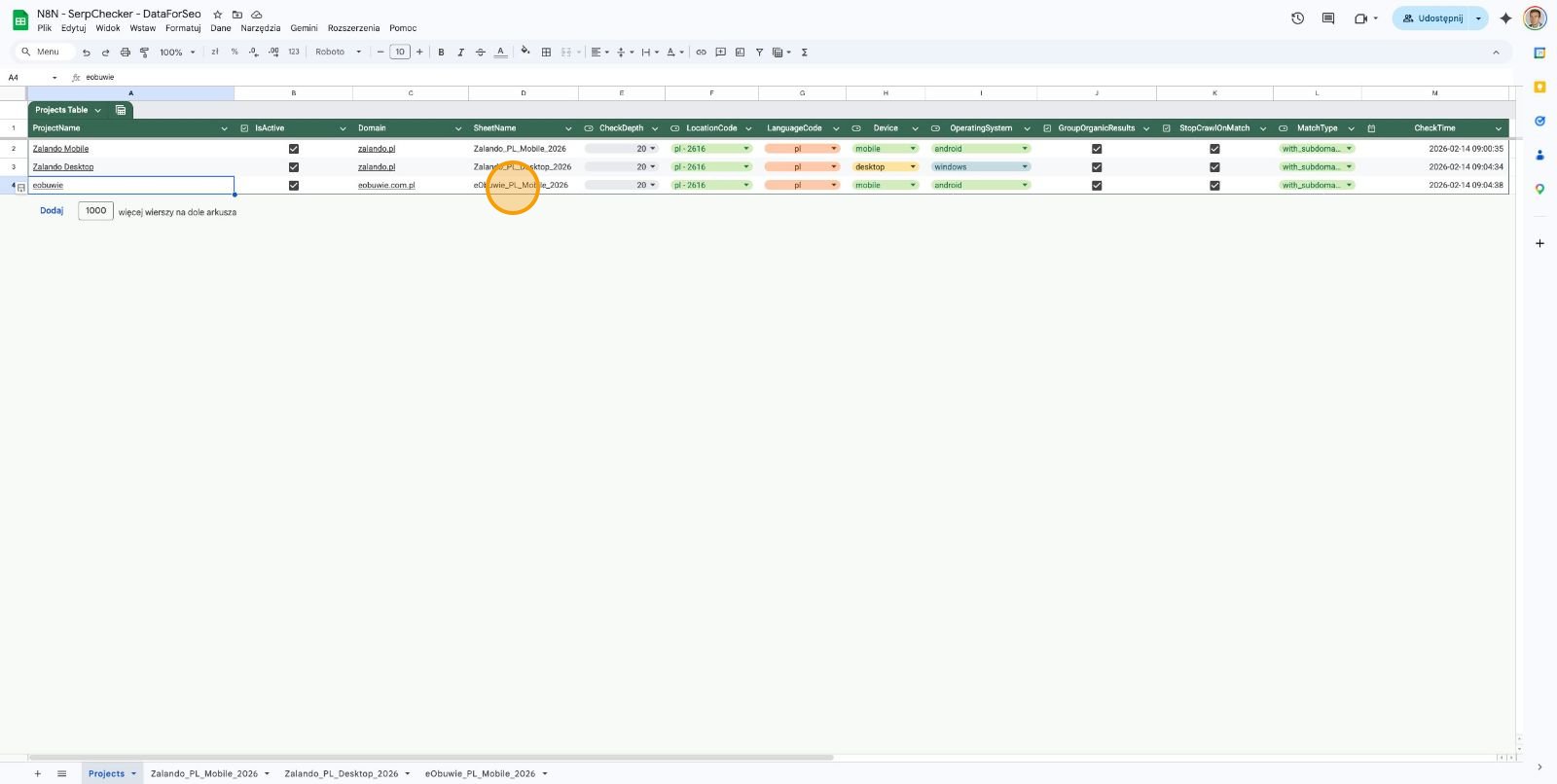Click the rows count field showing 1000
The height and width of the screenshot is (784, 1557).
pyautogui.click(x=95, y=211)
